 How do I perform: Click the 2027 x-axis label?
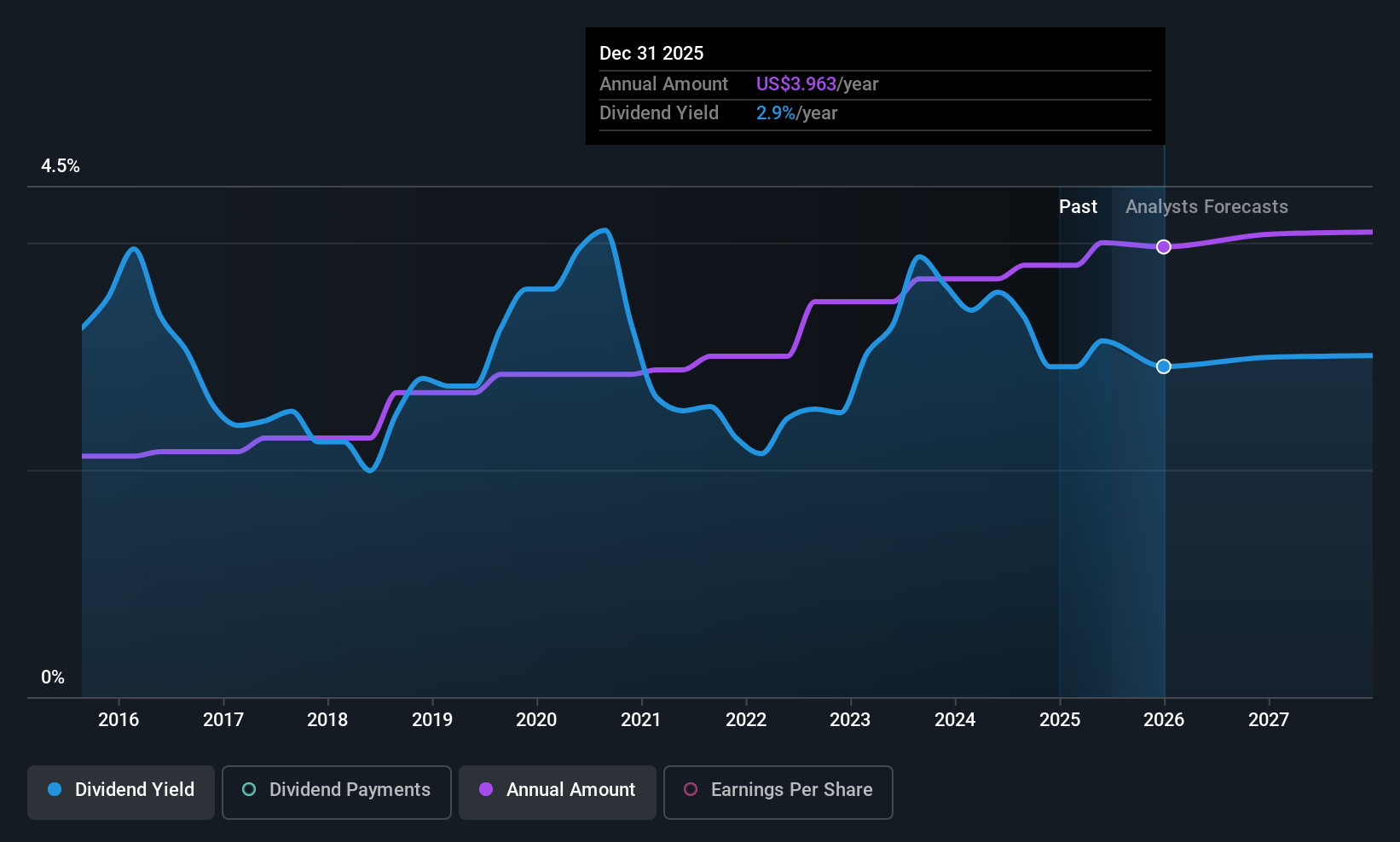pyautogui.click(x=1269, y=720)
